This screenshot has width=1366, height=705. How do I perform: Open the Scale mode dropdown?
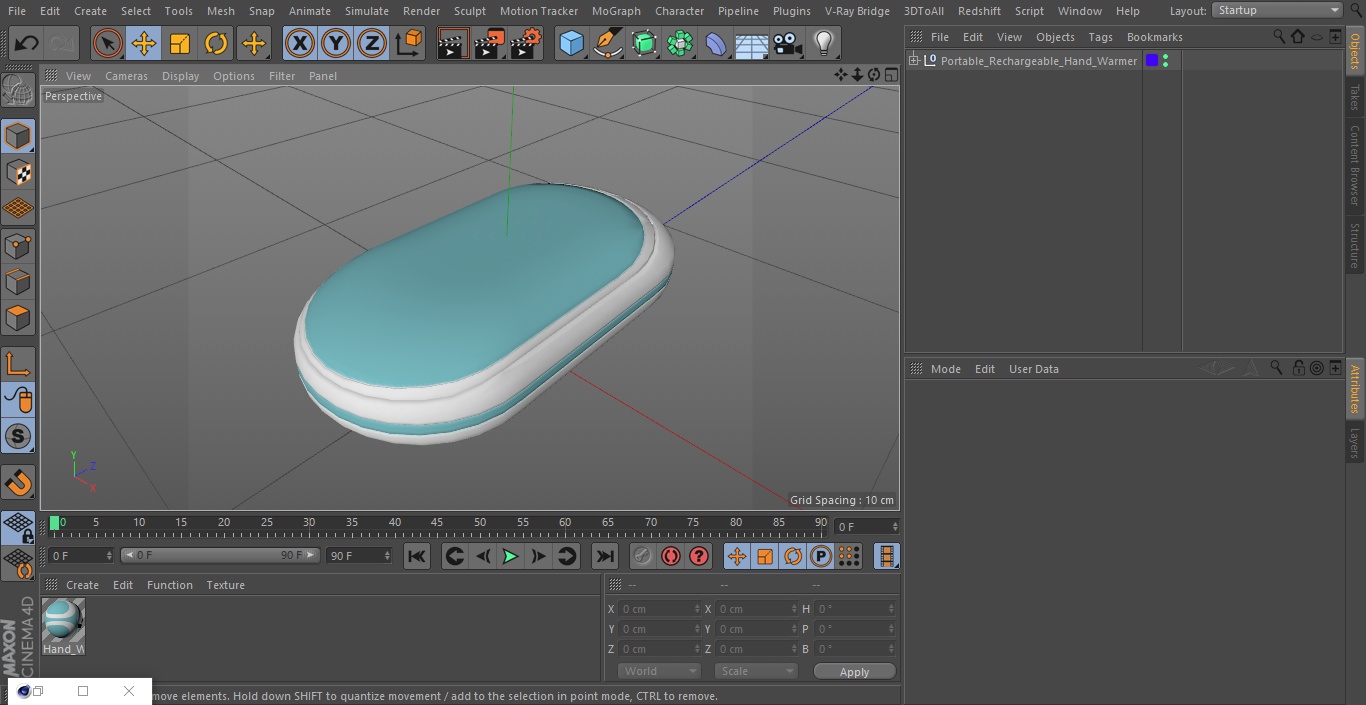click(x=755, y=671)
